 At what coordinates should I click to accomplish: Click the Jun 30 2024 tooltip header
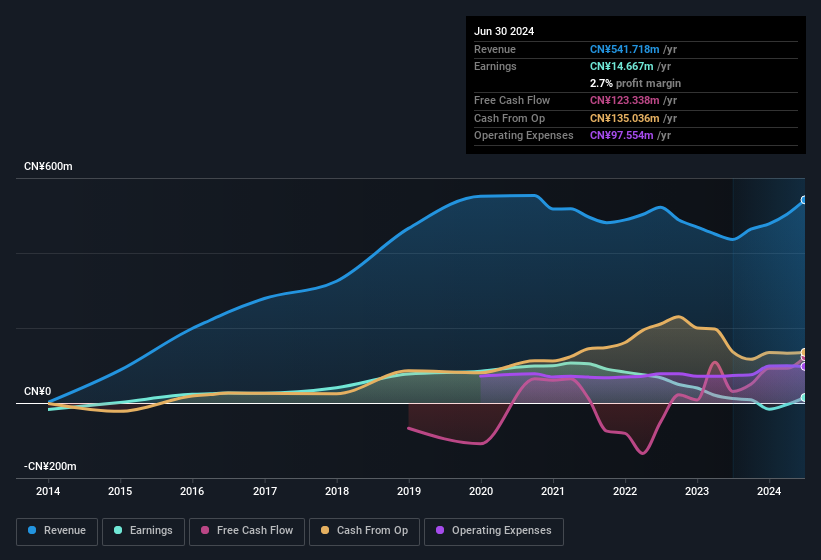pos(504,31)
